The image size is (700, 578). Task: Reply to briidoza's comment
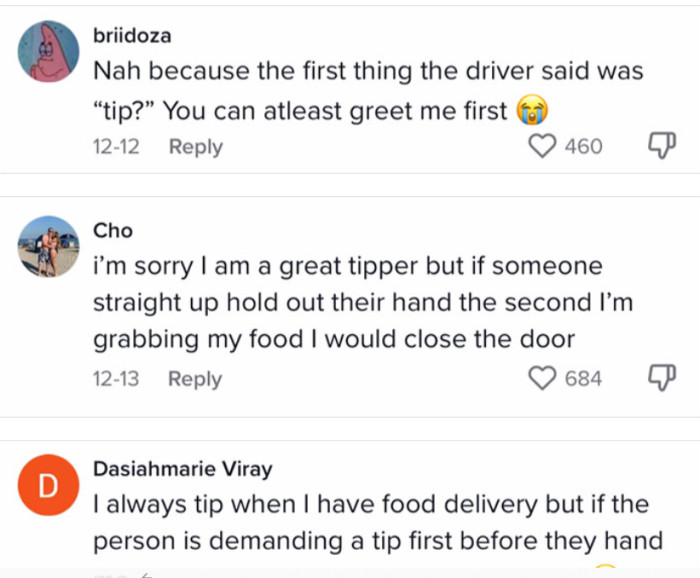[195, 147]
